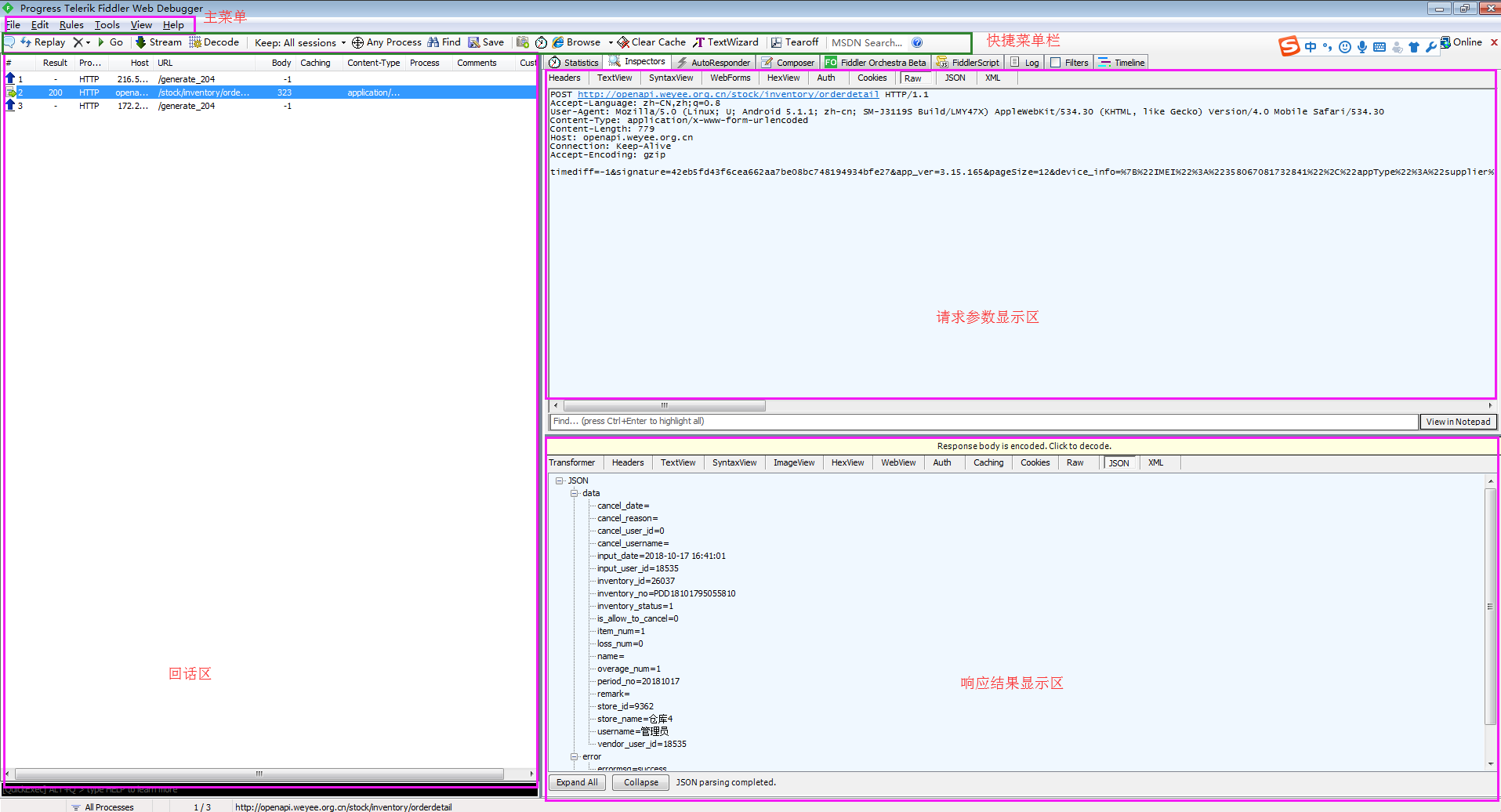The height and width of the screenshot is (812, 1501).
Task: Select session 1 generate_204 row
Action: pyautogui.click(x=270, y=79)
